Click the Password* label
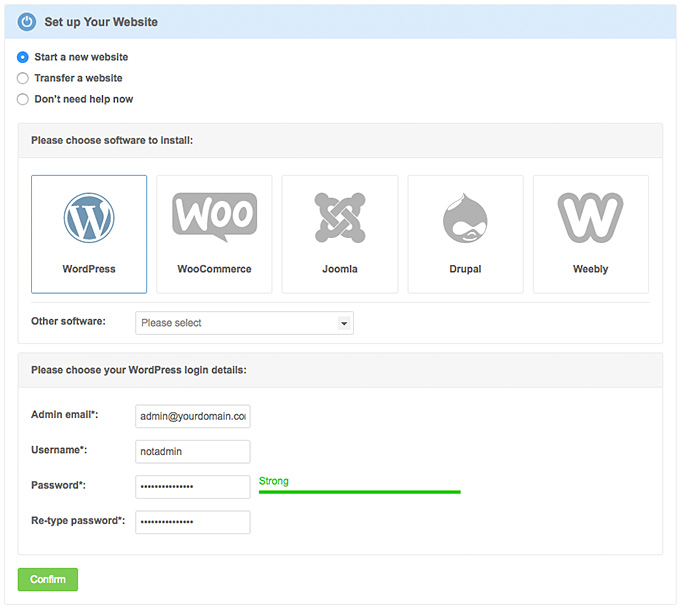Viewport: 680px width, 609px height. (59, 485)
